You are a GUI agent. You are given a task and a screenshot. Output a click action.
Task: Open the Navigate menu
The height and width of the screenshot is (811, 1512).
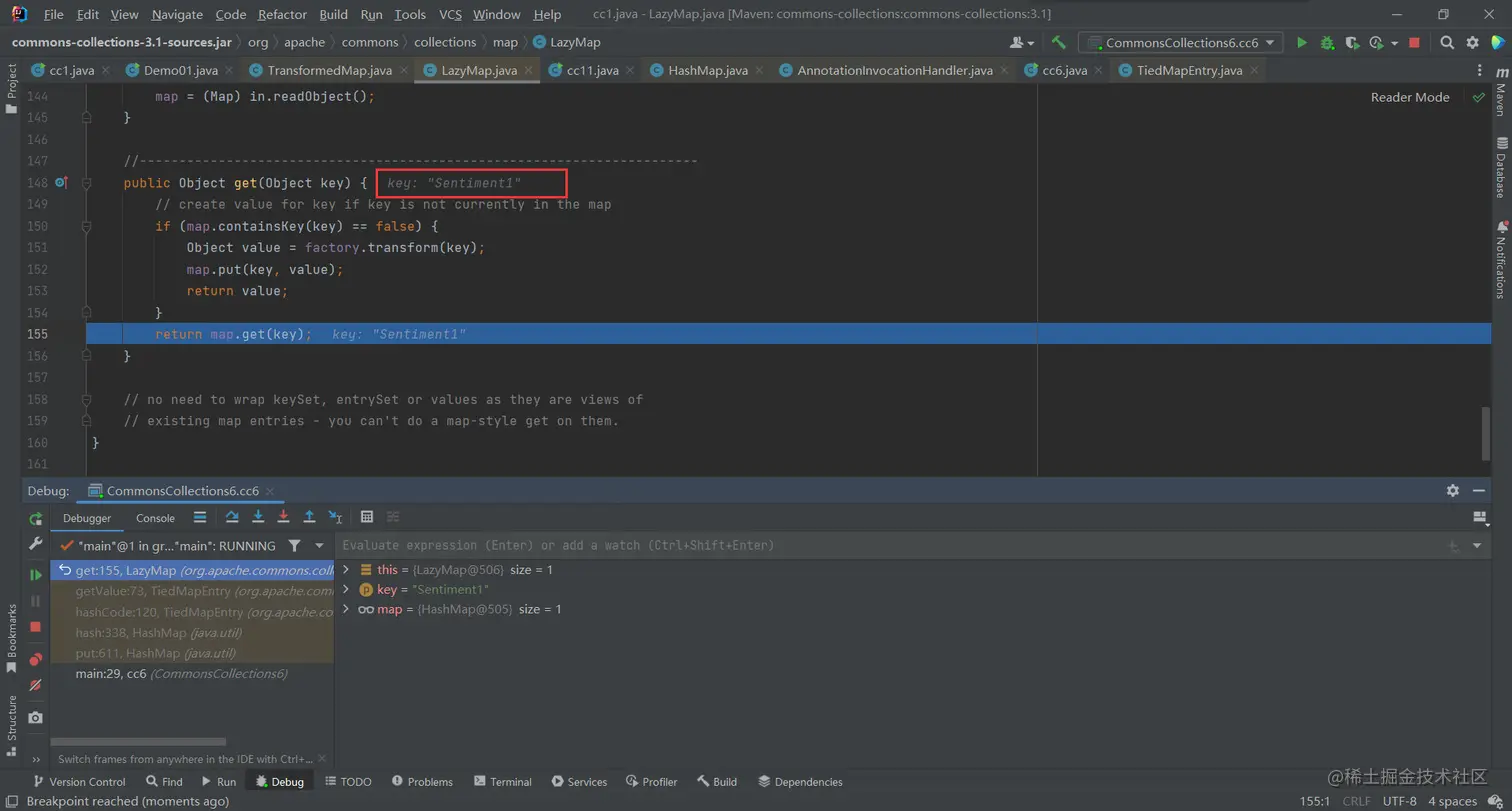pyautogui.click(x=177, y=14)
